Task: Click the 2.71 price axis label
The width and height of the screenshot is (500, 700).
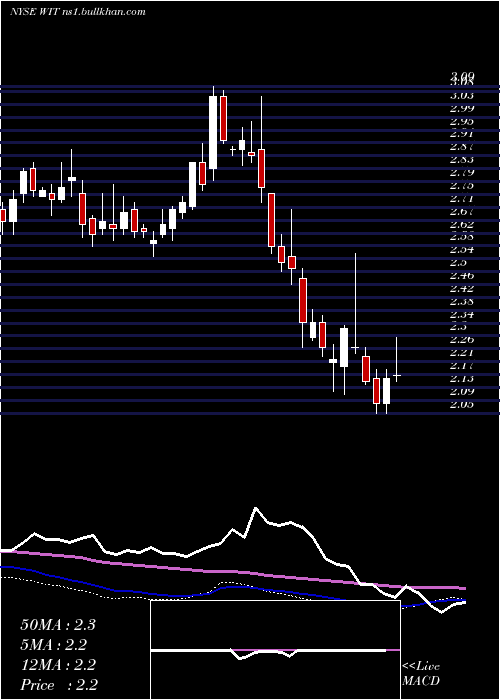Action: click(462, 198)
